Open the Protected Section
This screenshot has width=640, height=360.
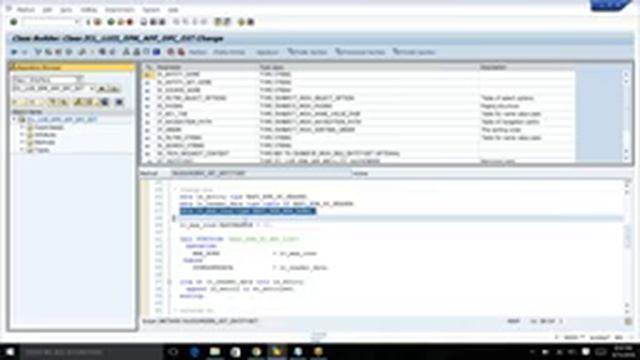[360, 52]
